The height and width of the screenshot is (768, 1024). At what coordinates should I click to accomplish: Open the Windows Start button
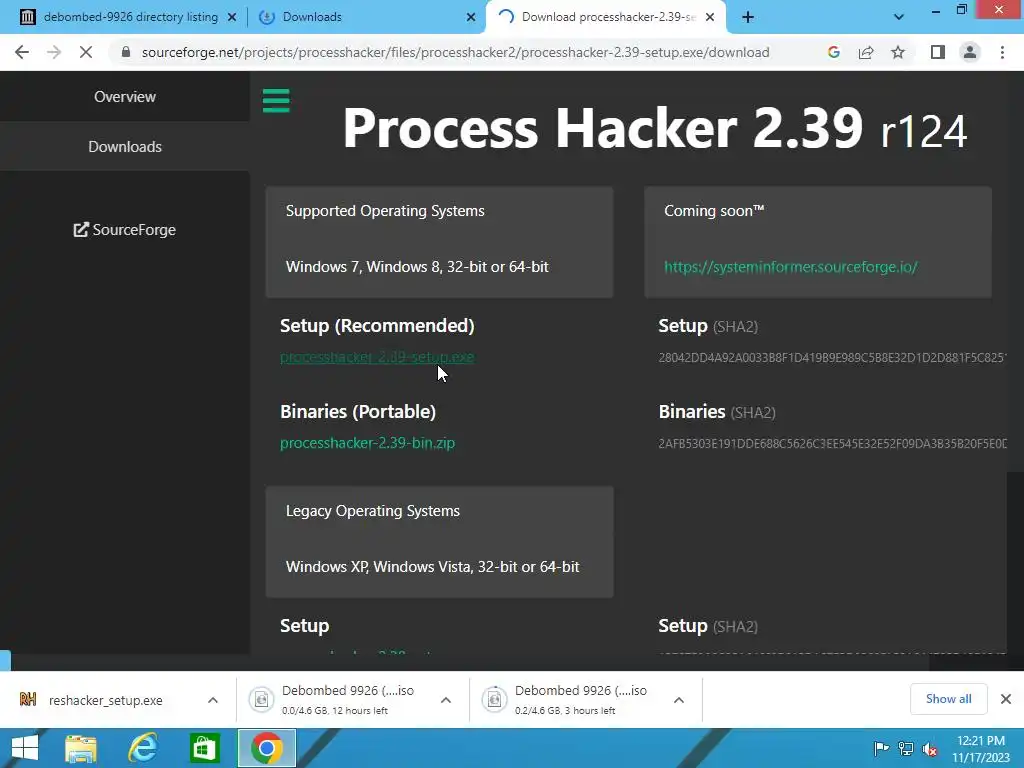tap(25, 748)
